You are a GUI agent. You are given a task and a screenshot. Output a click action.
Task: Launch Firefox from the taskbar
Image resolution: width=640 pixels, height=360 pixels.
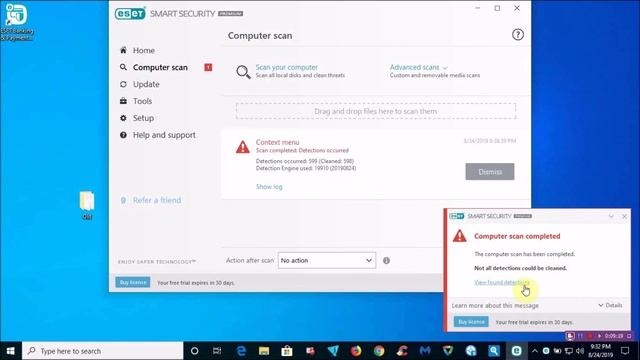(356, 351)
